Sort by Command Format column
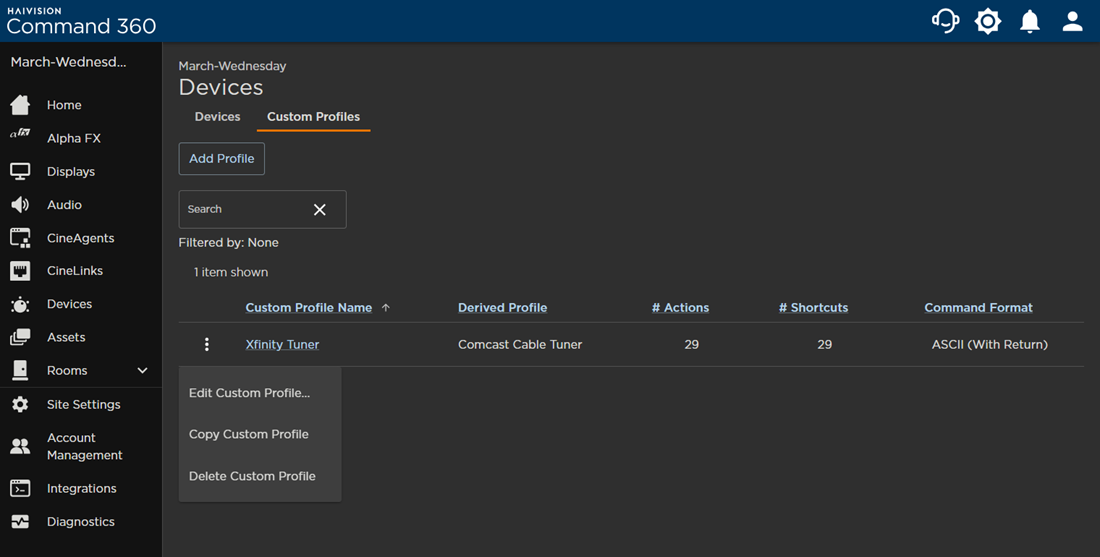1100x557 pixels. click(x=979, y=308)
